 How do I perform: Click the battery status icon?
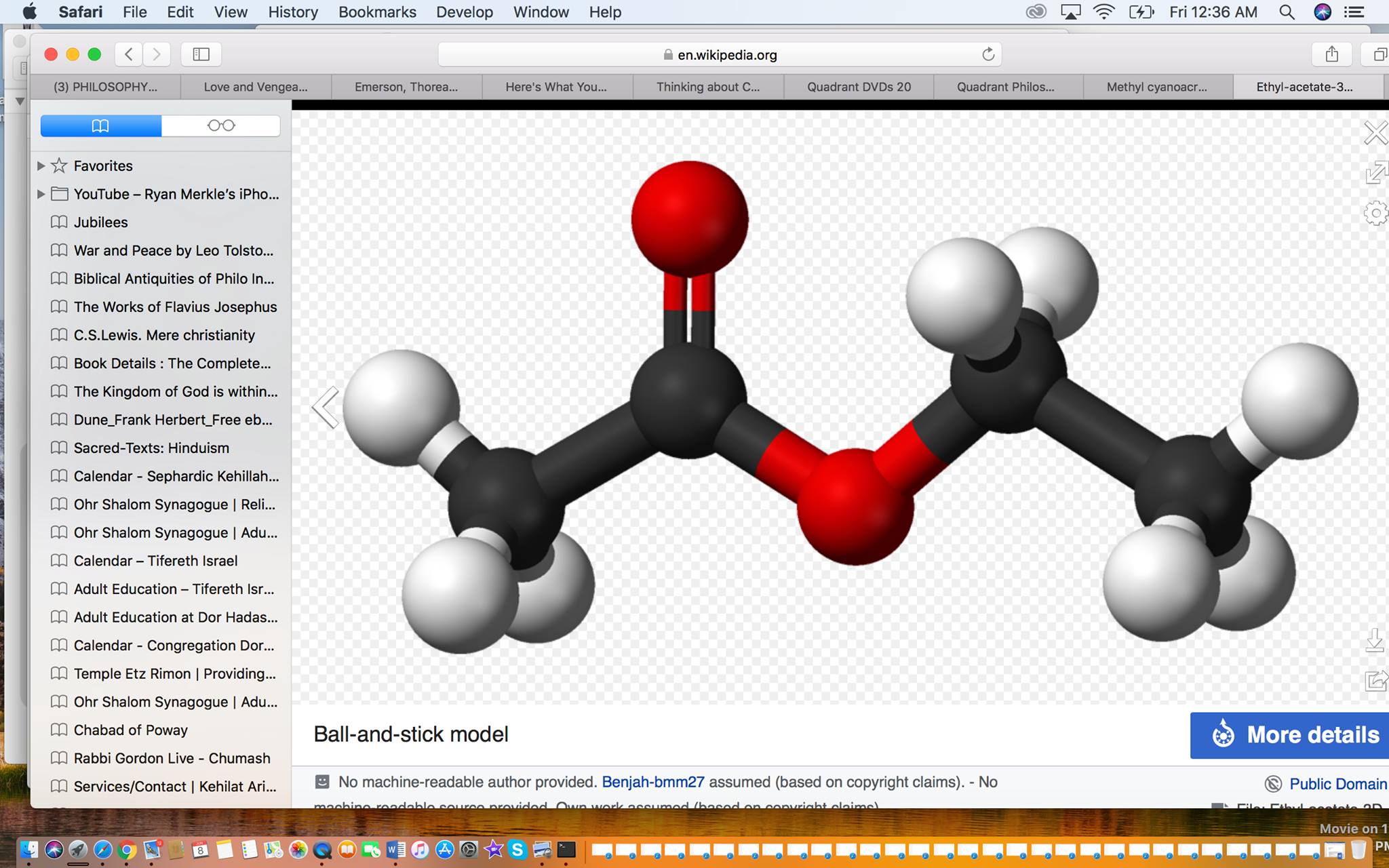pos(1141,12)
